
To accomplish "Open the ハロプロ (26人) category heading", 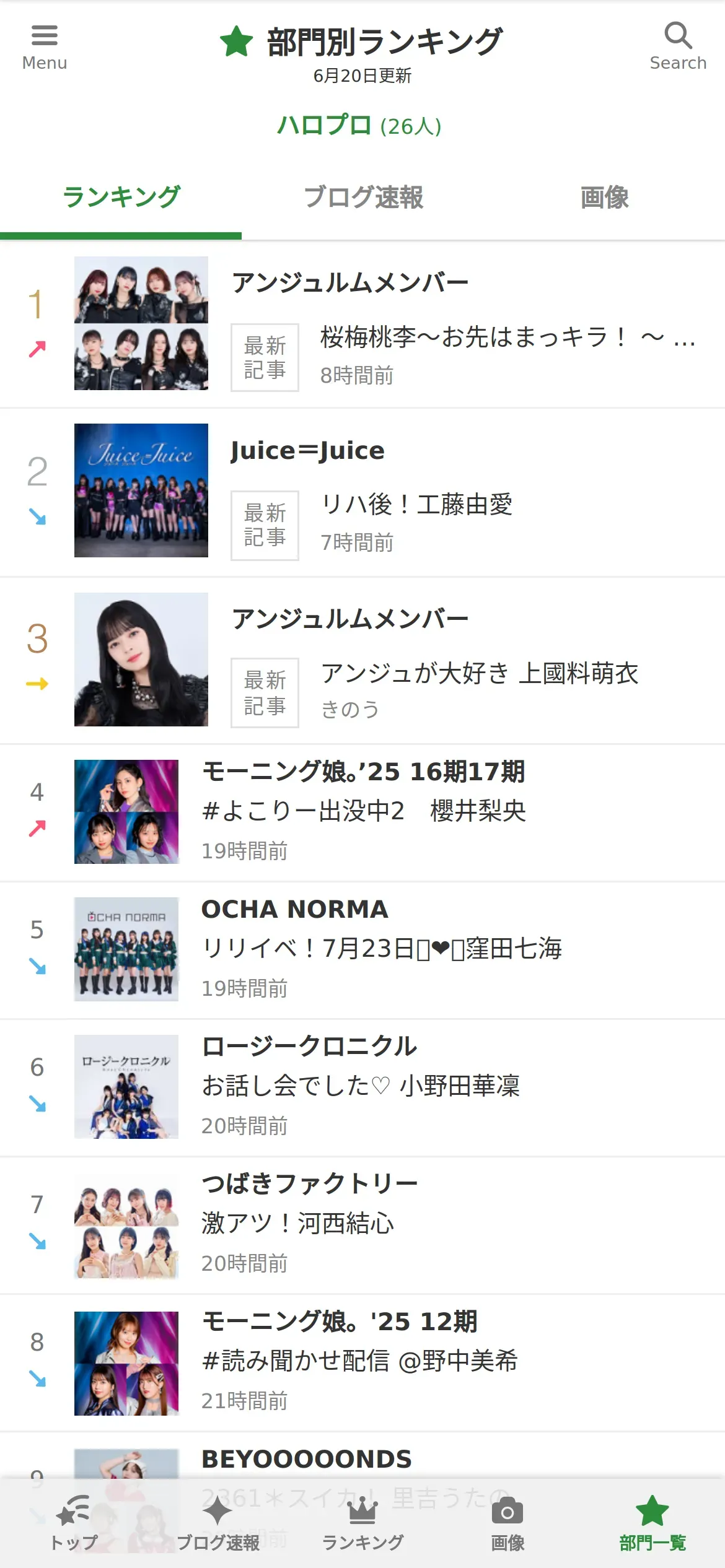I will click(x=359, y=126).
